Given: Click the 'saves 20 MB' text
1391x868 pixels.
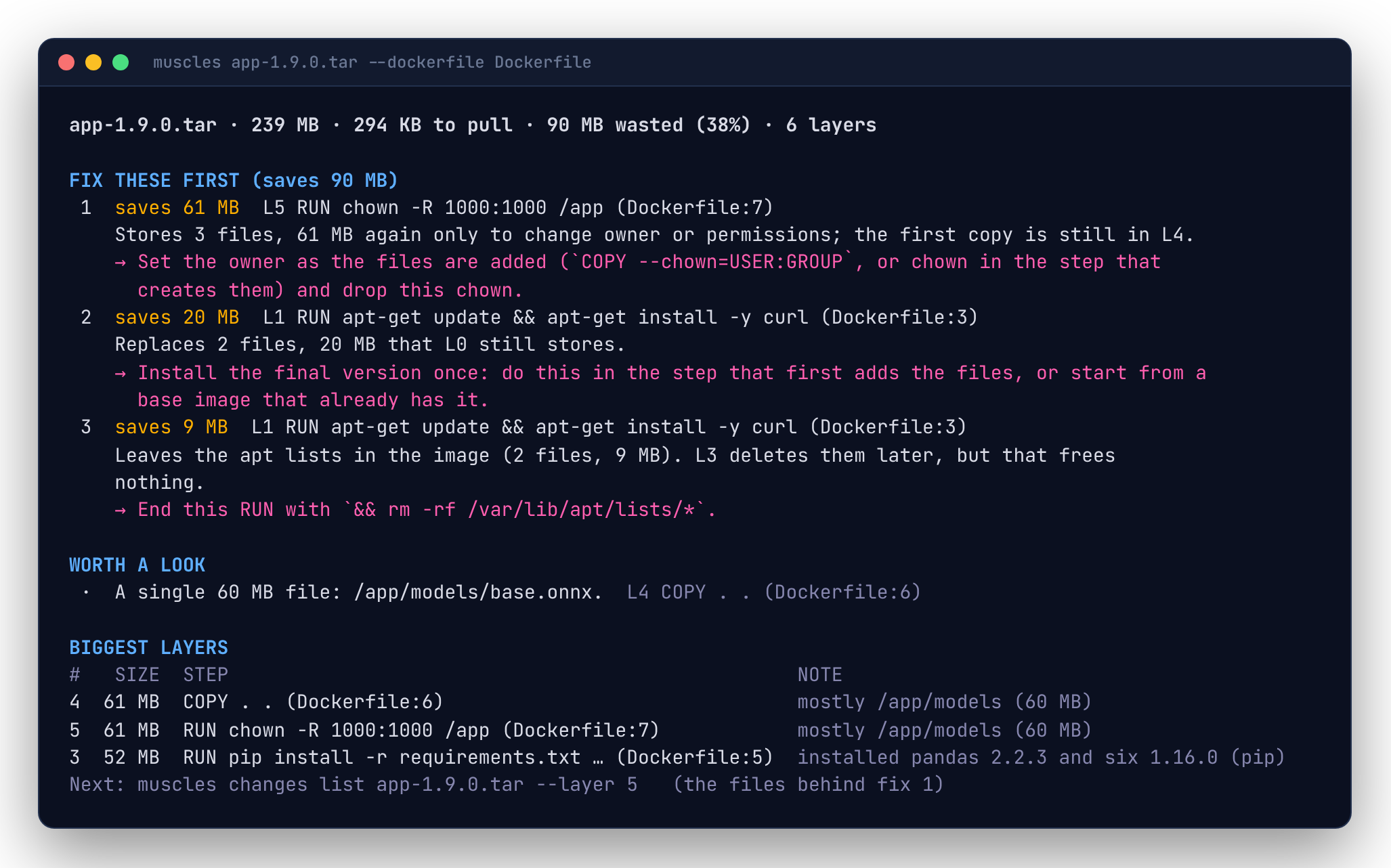Looking at the screenshot, I should point(177,318).
